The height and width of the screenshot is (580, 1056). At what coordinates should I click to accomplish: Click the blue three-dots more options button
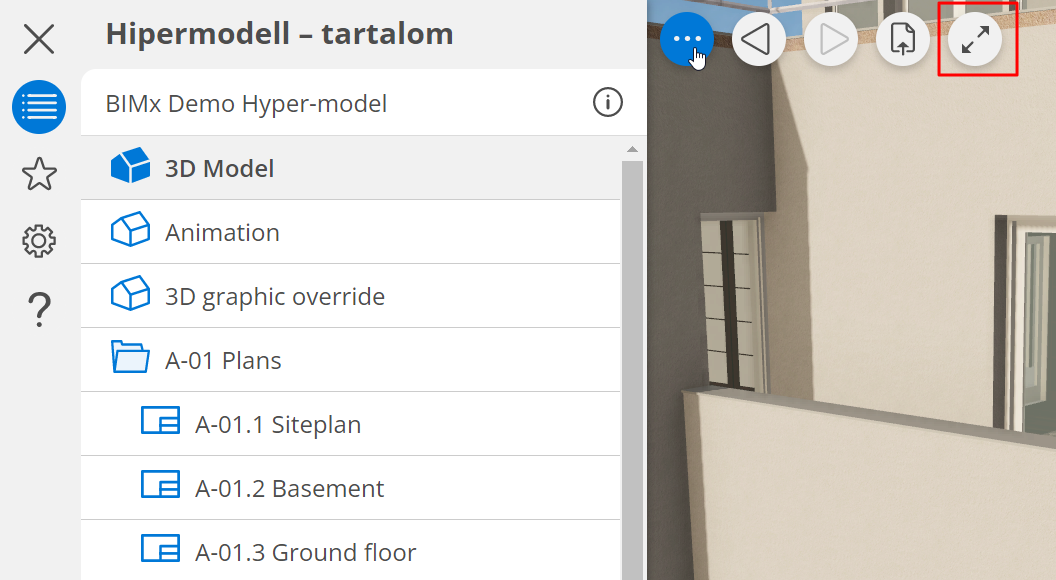coord(687,40)
